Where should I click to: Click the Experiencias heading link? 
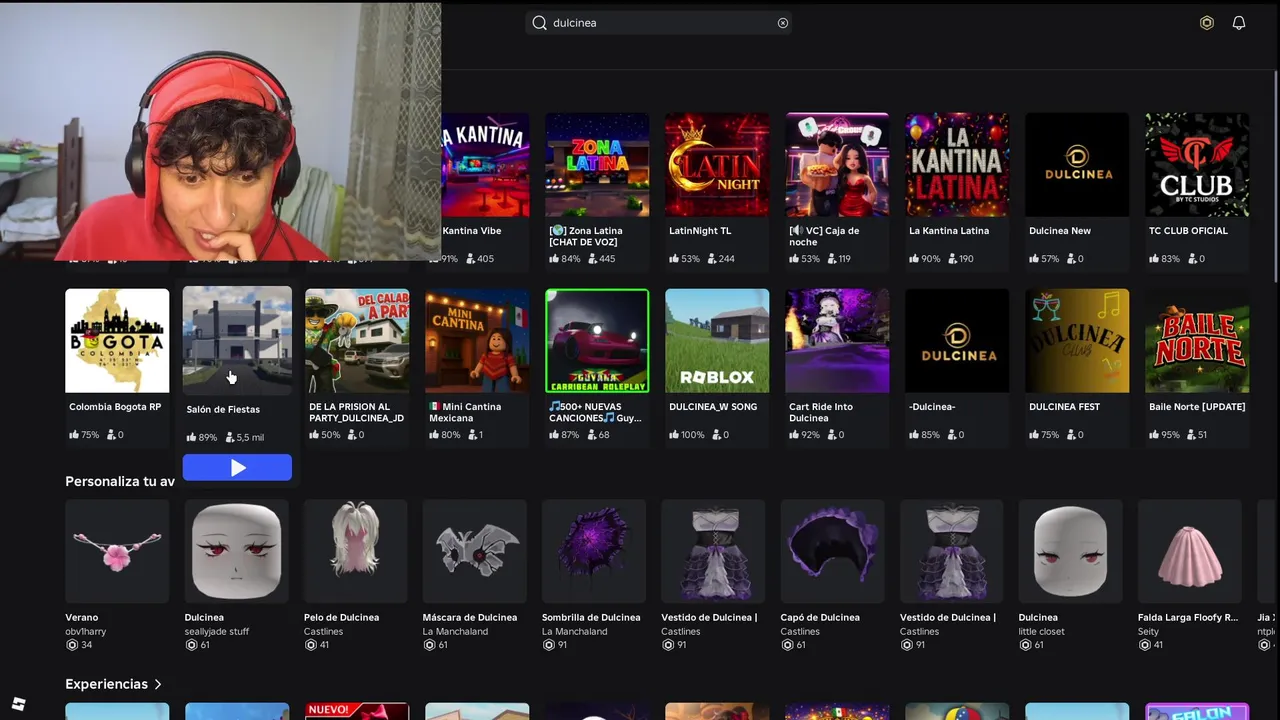pos(106,684)
